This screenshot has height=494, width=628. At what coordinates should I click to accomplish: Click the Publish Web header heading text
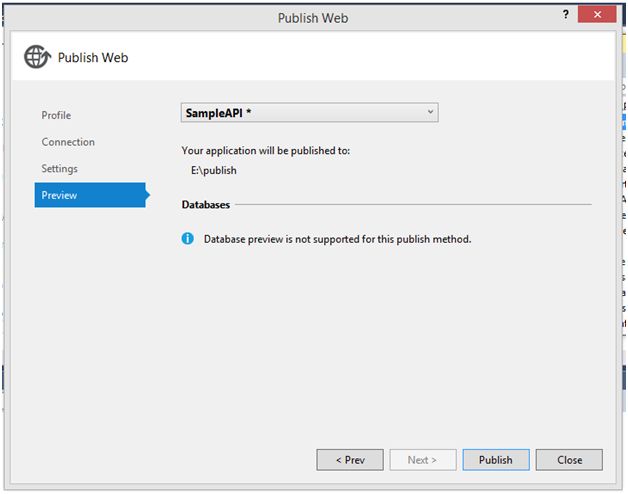point(93,57)
